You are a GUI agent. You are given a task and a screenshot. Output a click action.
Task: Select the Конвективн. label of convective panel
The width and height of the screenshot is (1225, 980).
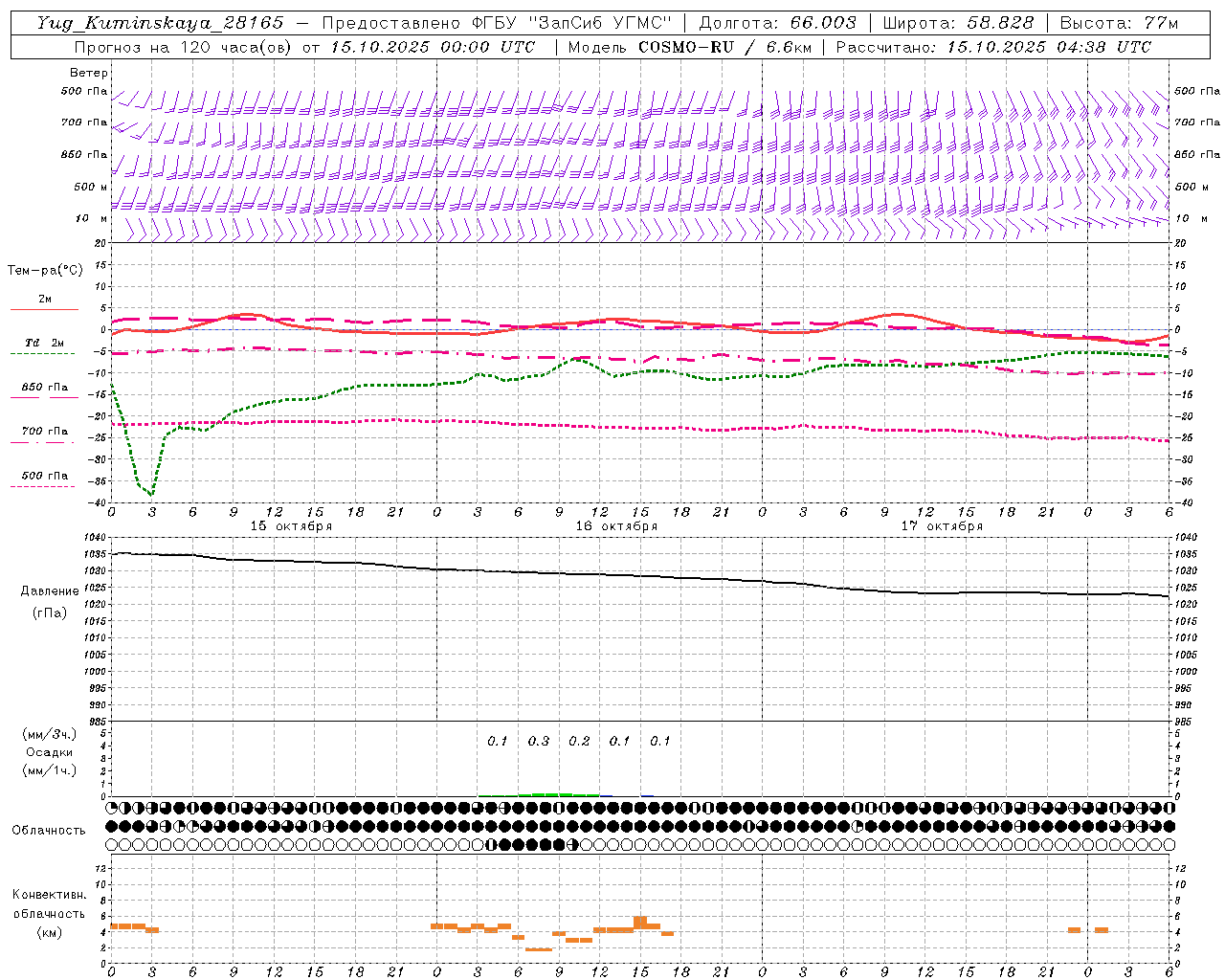pyautogui.click(x=49, y=895)
